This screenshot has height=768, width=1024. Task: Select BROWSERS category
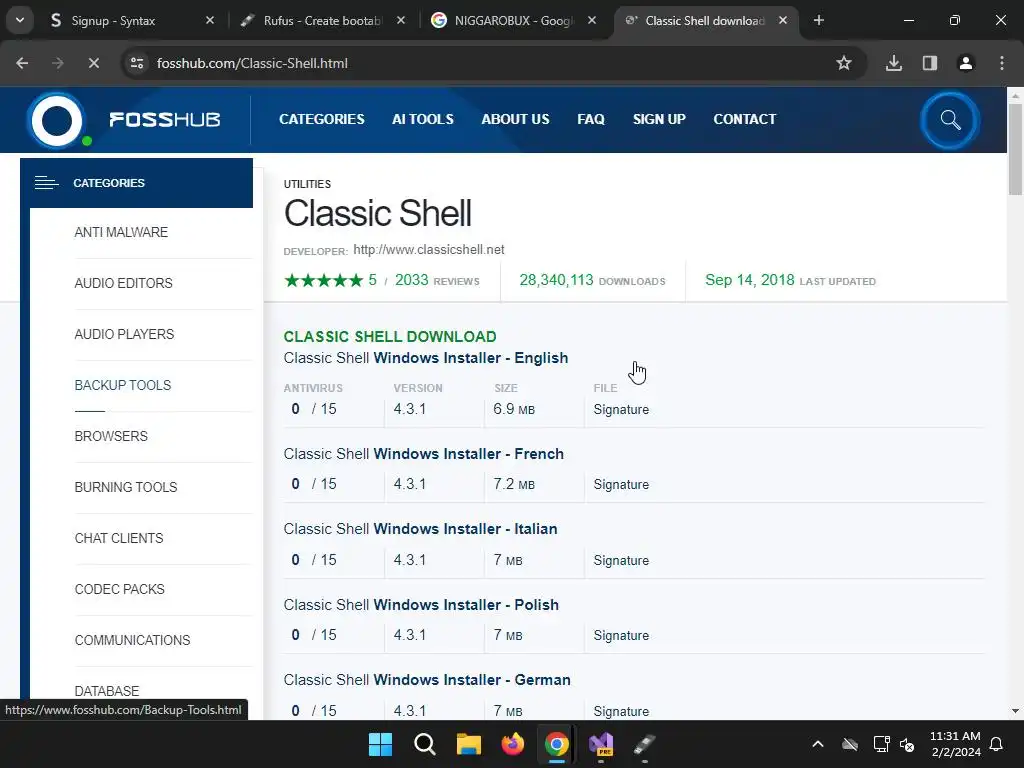111,436
